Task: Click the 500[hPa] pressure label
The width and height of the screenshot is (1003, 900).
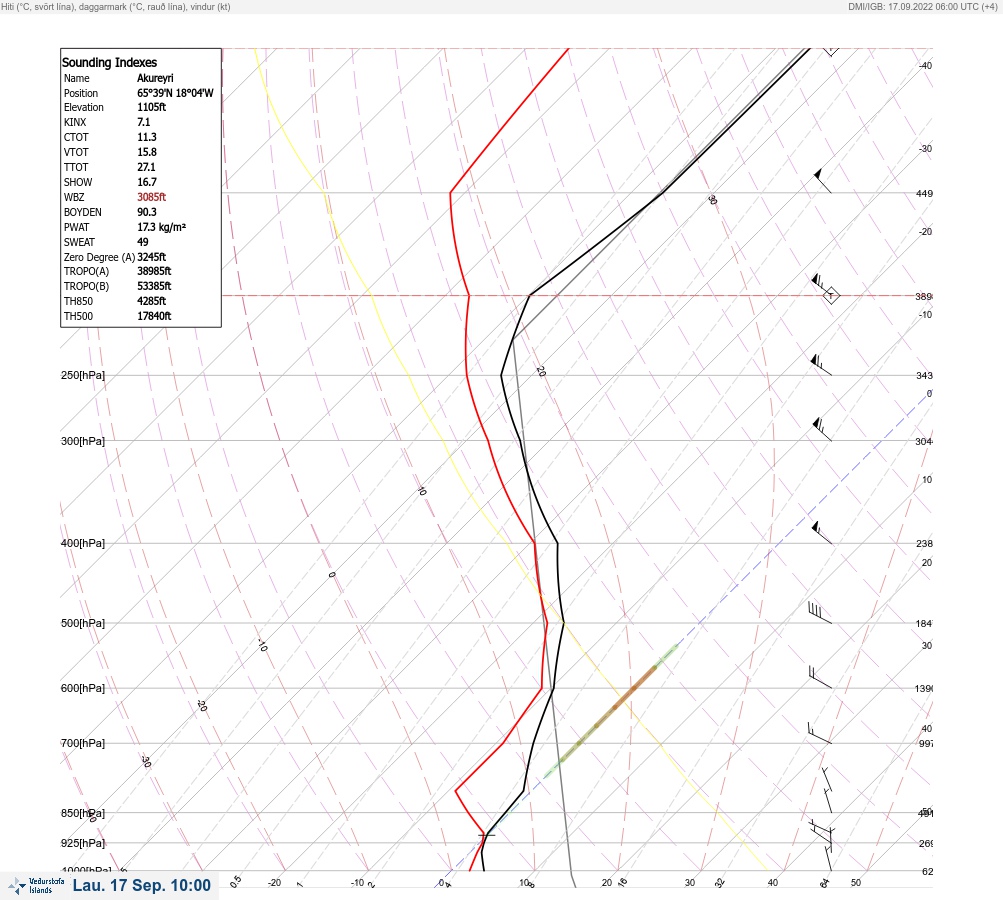Action: click(83, 623)
